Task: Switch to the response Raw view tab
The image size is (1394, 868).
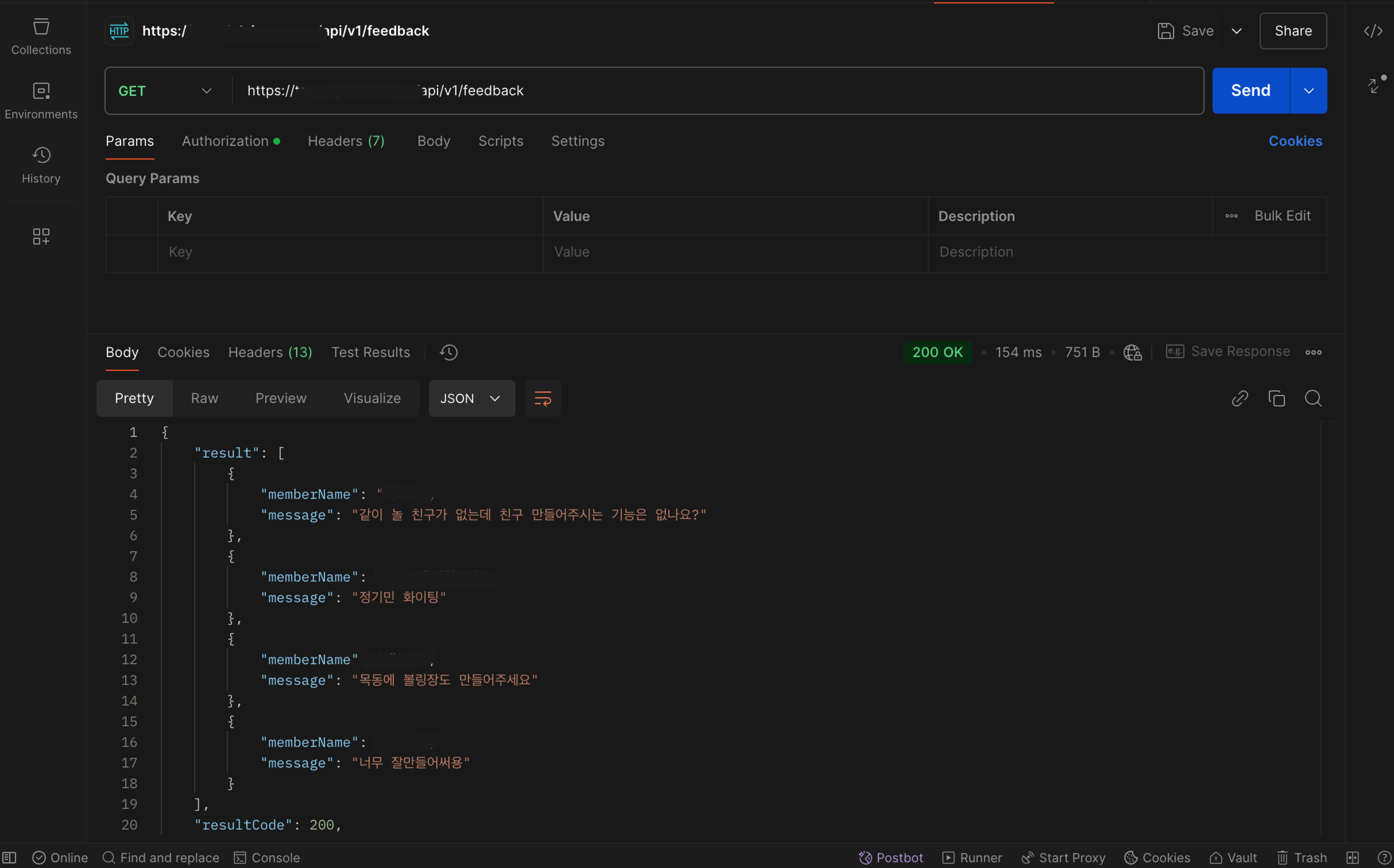Action: pyautogui.click(x=204, y=398)
